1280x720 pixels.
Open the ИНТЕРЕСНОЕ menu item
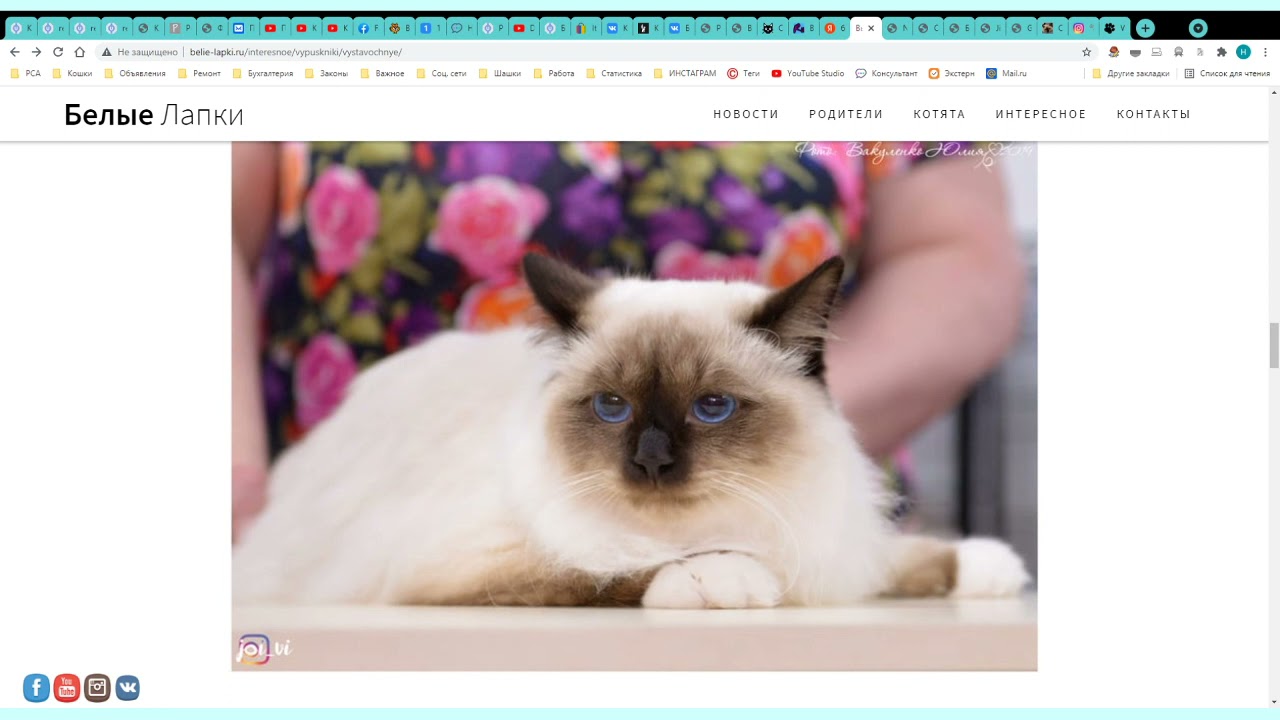tap(1041, 114)
